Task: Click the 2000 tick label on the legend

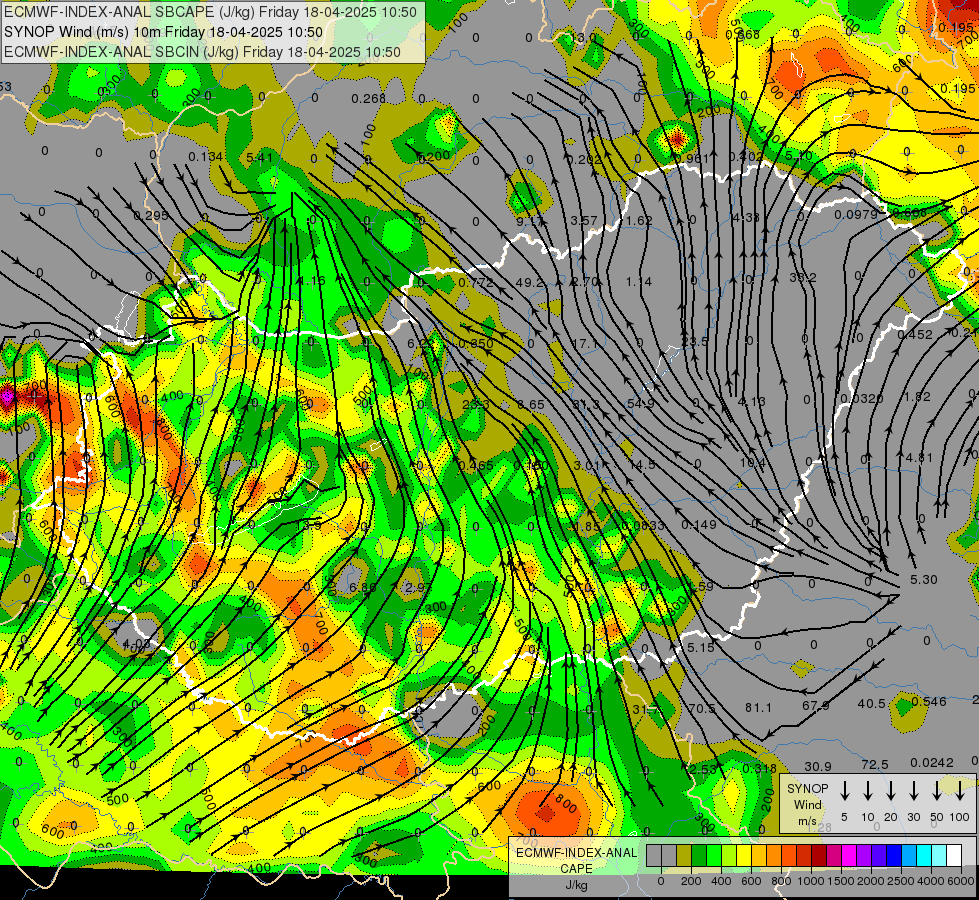Action: pos(871,881)
